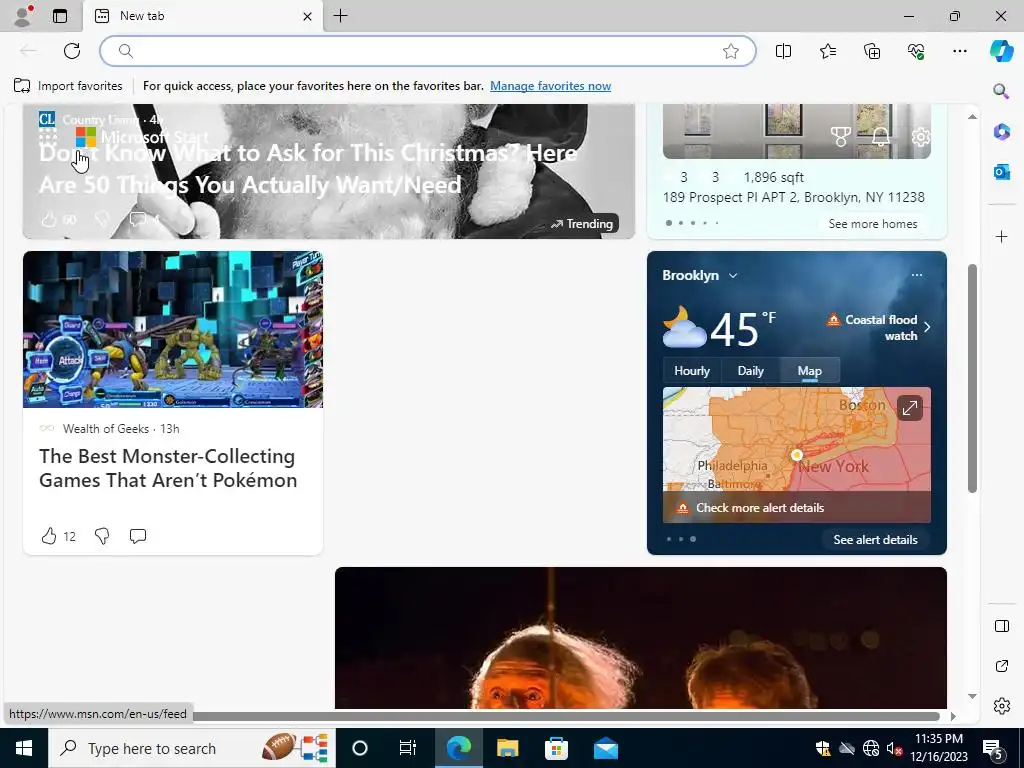Open Settings and more menu
1024x768 pixels.
[x=959, y=51]
